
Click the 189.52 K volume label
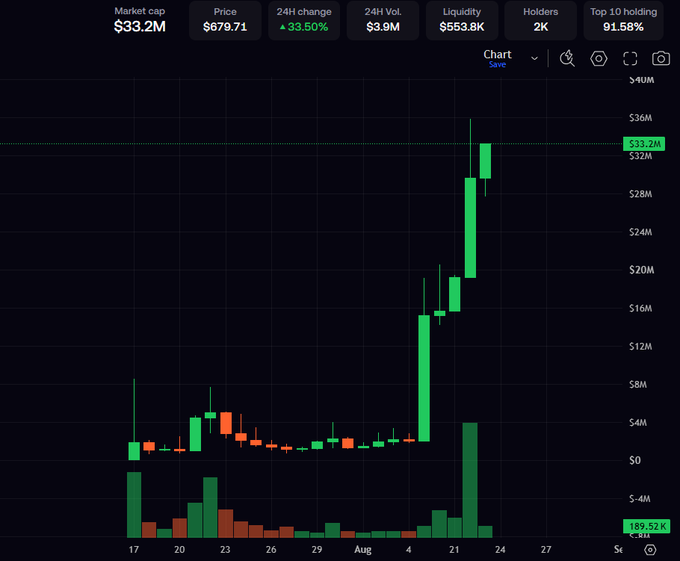[647, 526]
